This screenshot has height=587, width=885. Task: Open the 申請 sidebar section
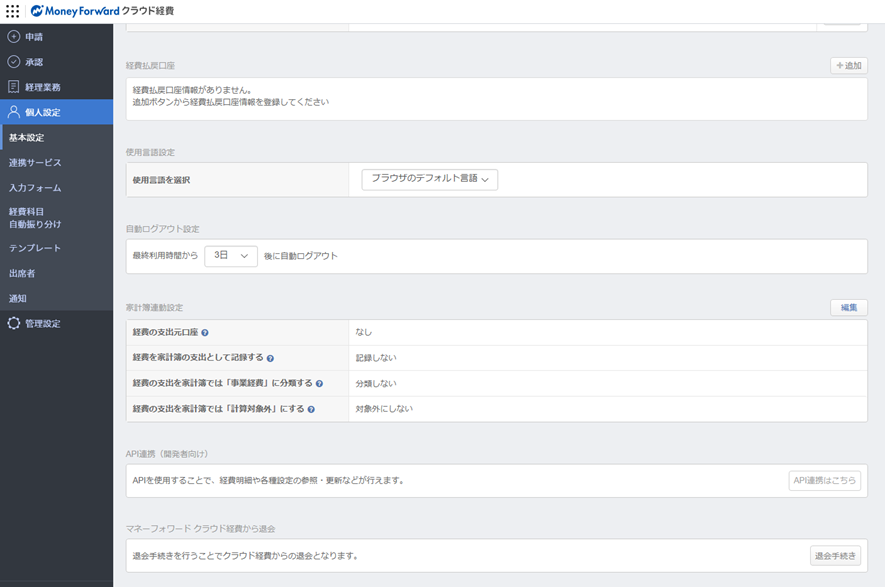tap(34, 37)
